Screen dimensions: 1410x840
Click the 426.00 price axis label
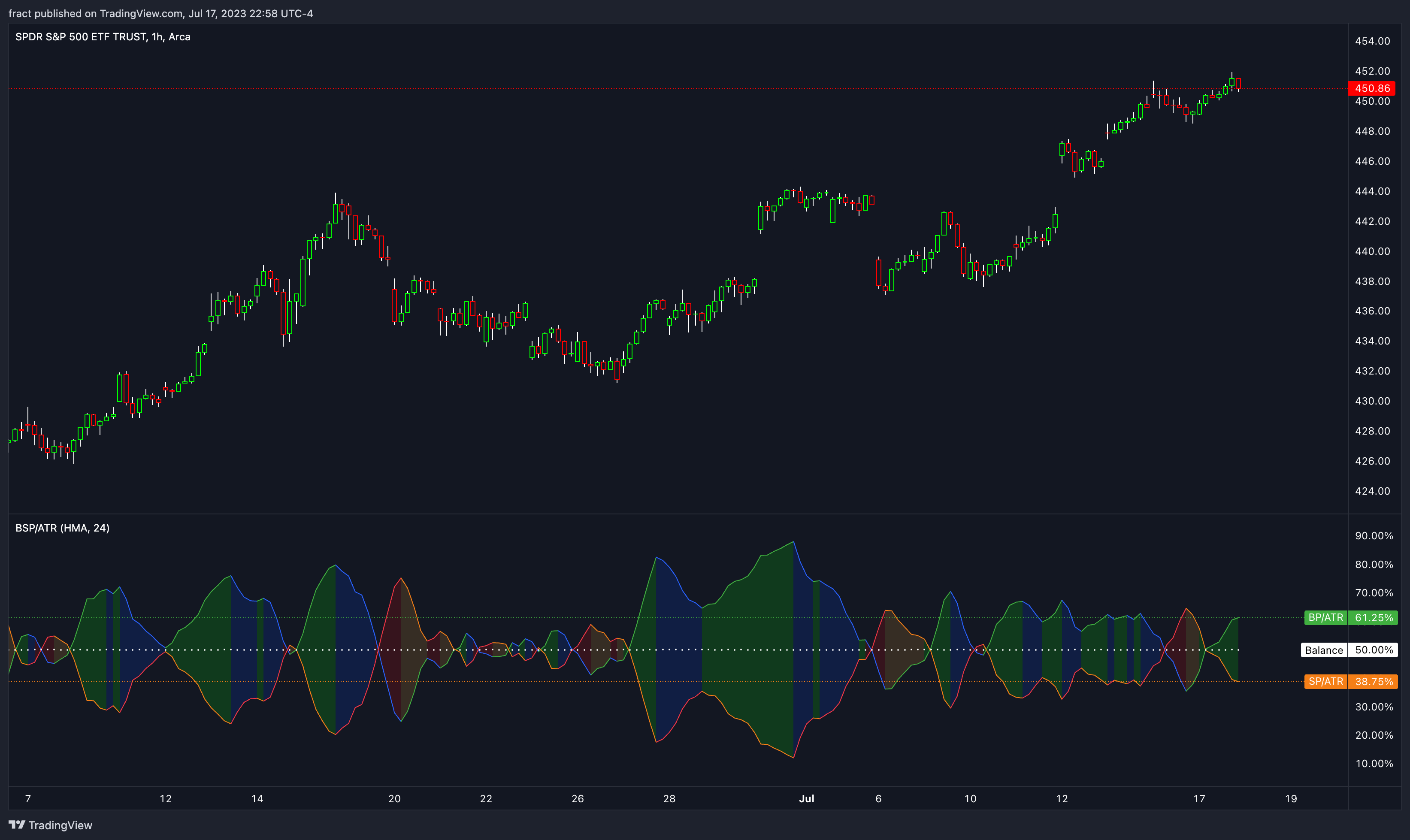coord(1372,461)
